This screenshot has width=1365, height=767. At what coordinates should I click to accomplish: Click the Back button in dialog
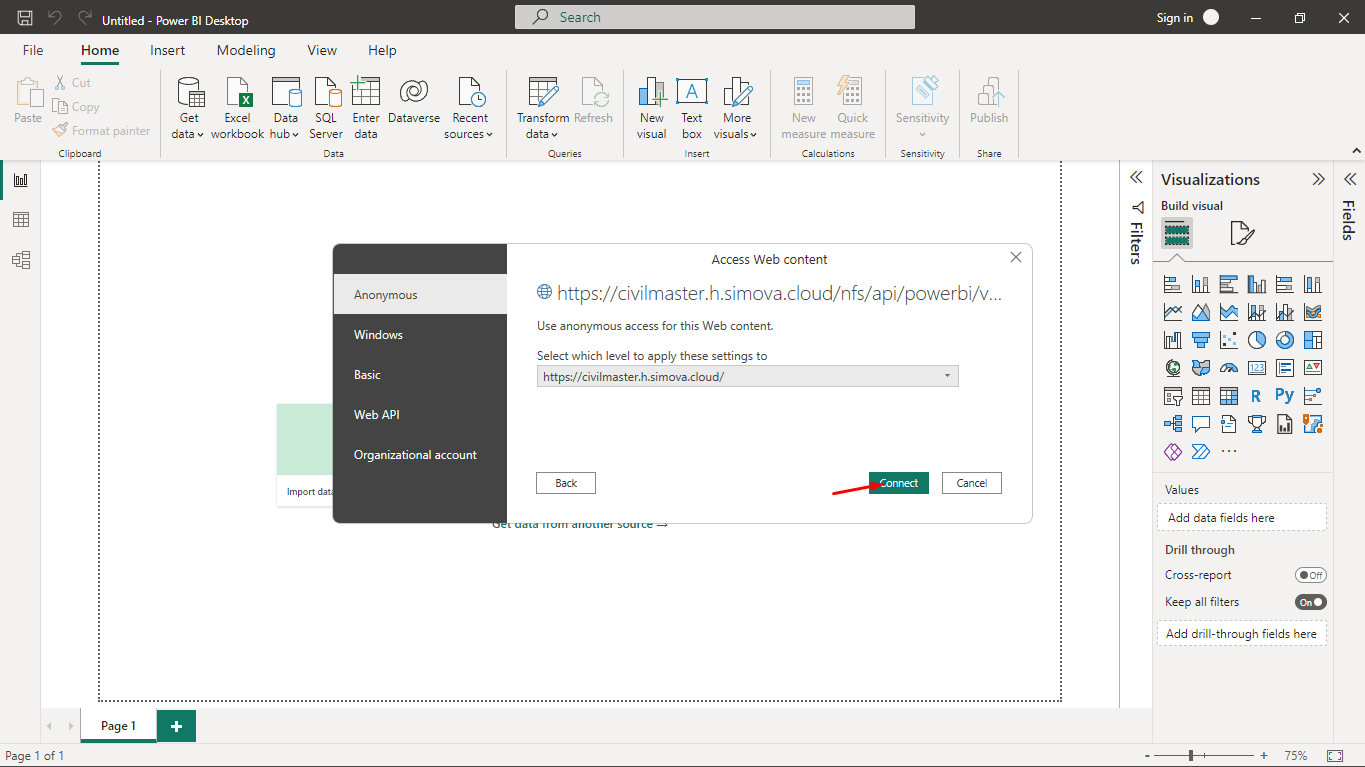(x=566, y=483)
